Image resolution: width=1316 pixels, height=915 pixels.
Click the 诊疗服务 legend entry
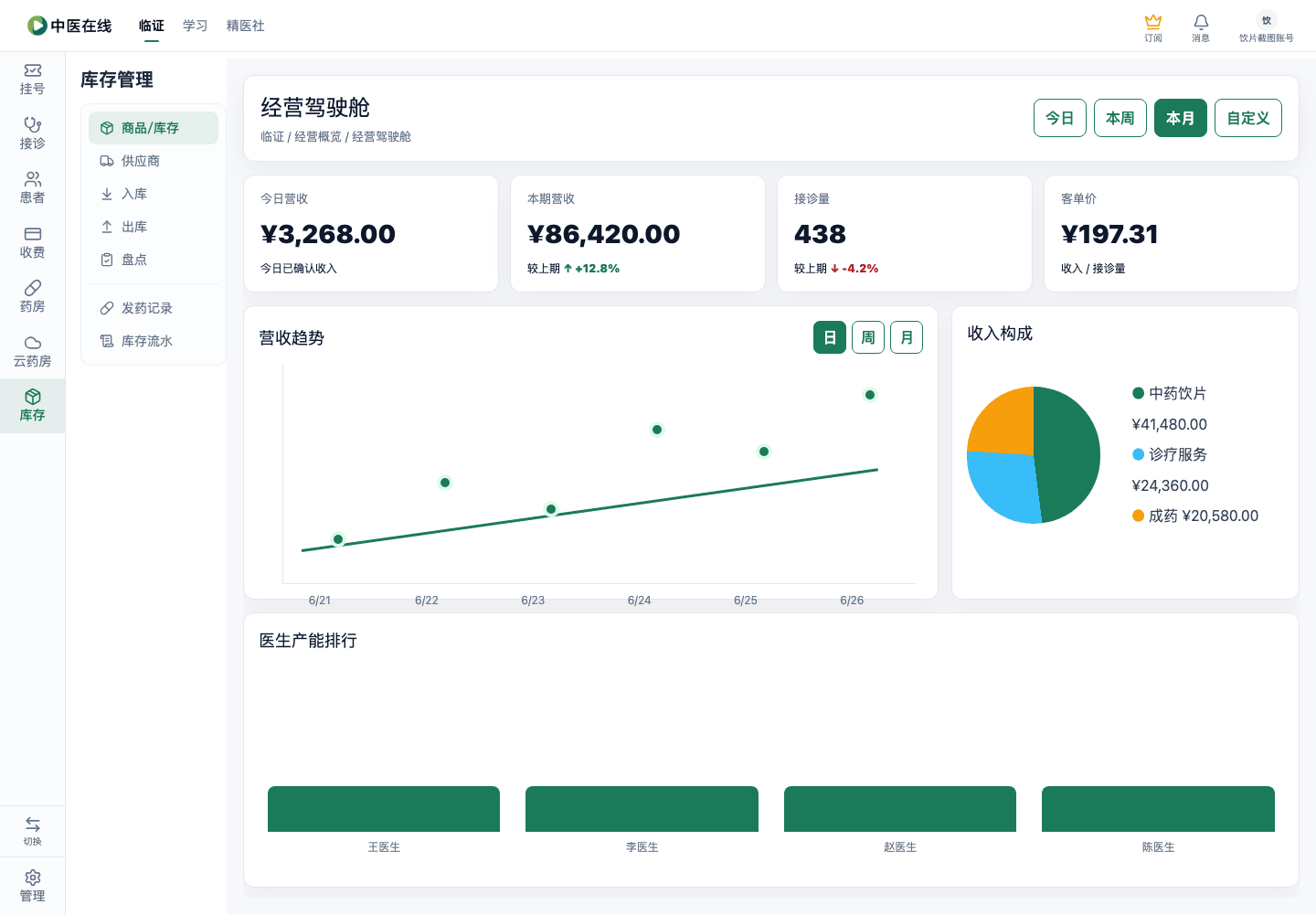click(1170, 454)
